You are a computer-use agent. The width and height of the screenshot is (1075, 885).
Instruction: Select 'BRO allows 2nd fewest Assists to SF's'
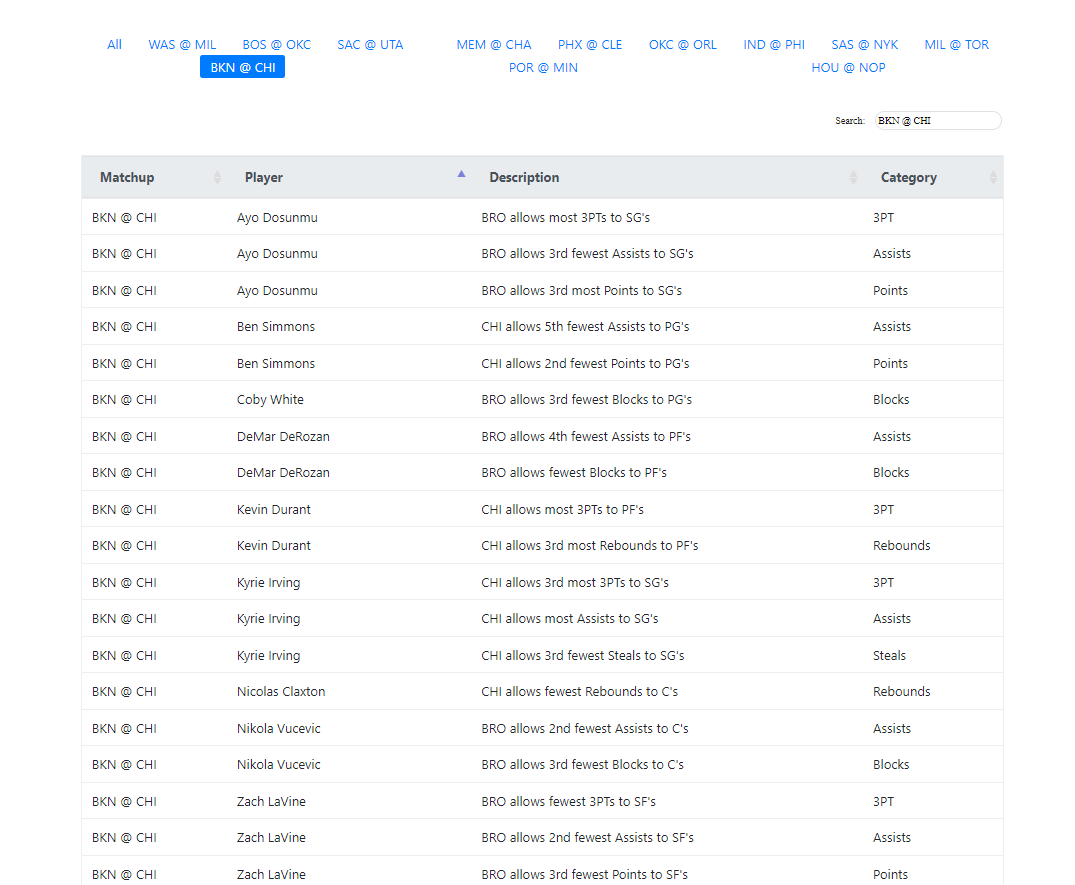(588, 838)
